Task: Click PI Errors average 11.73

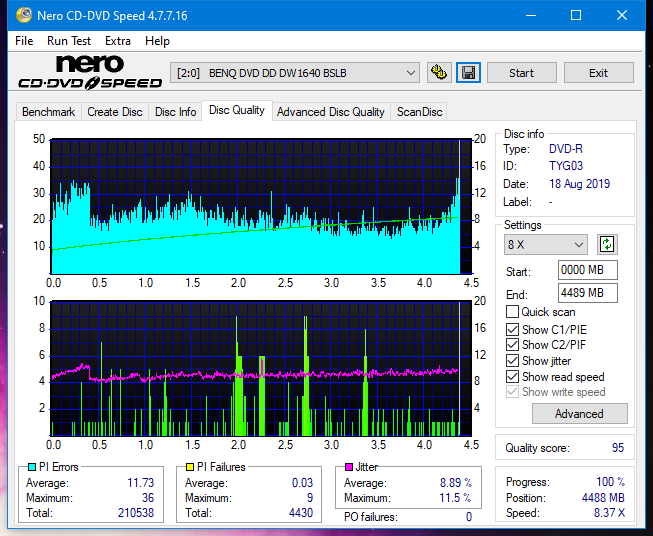Action: coord(140,482)
